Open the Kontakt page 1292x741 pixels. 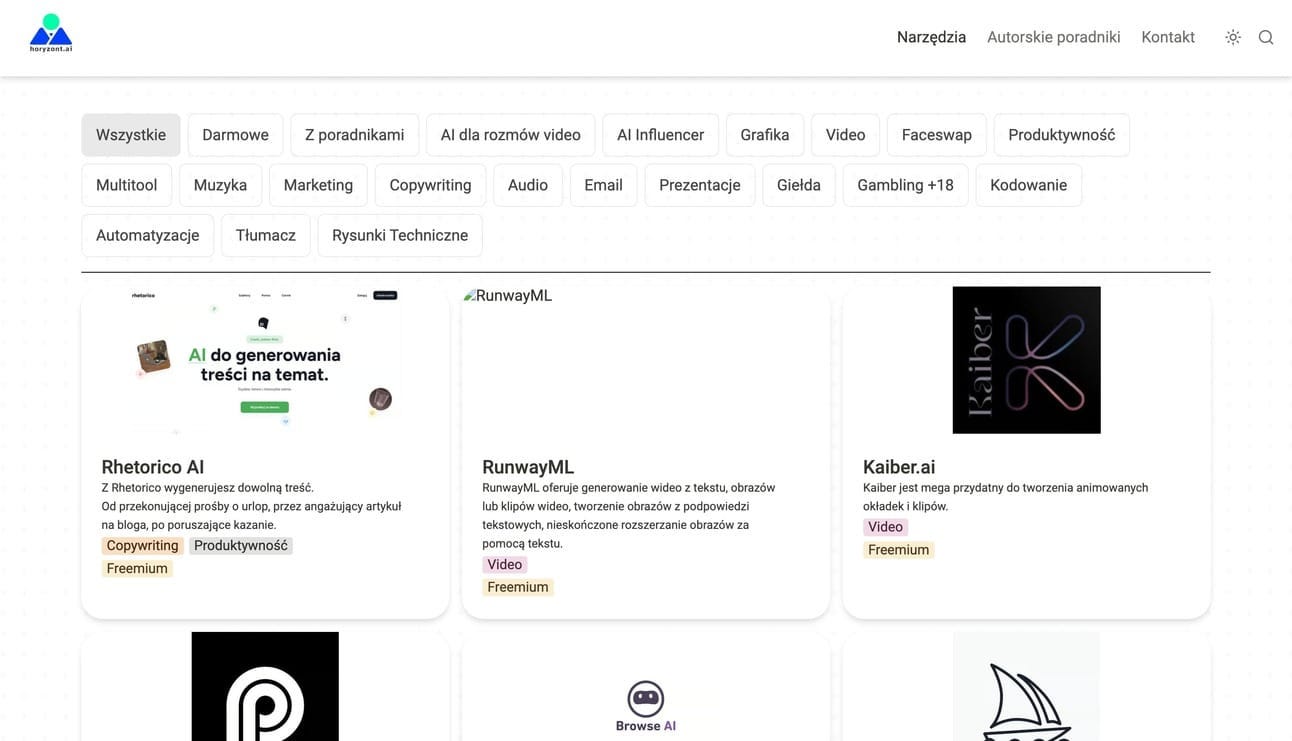(1168, 37)
